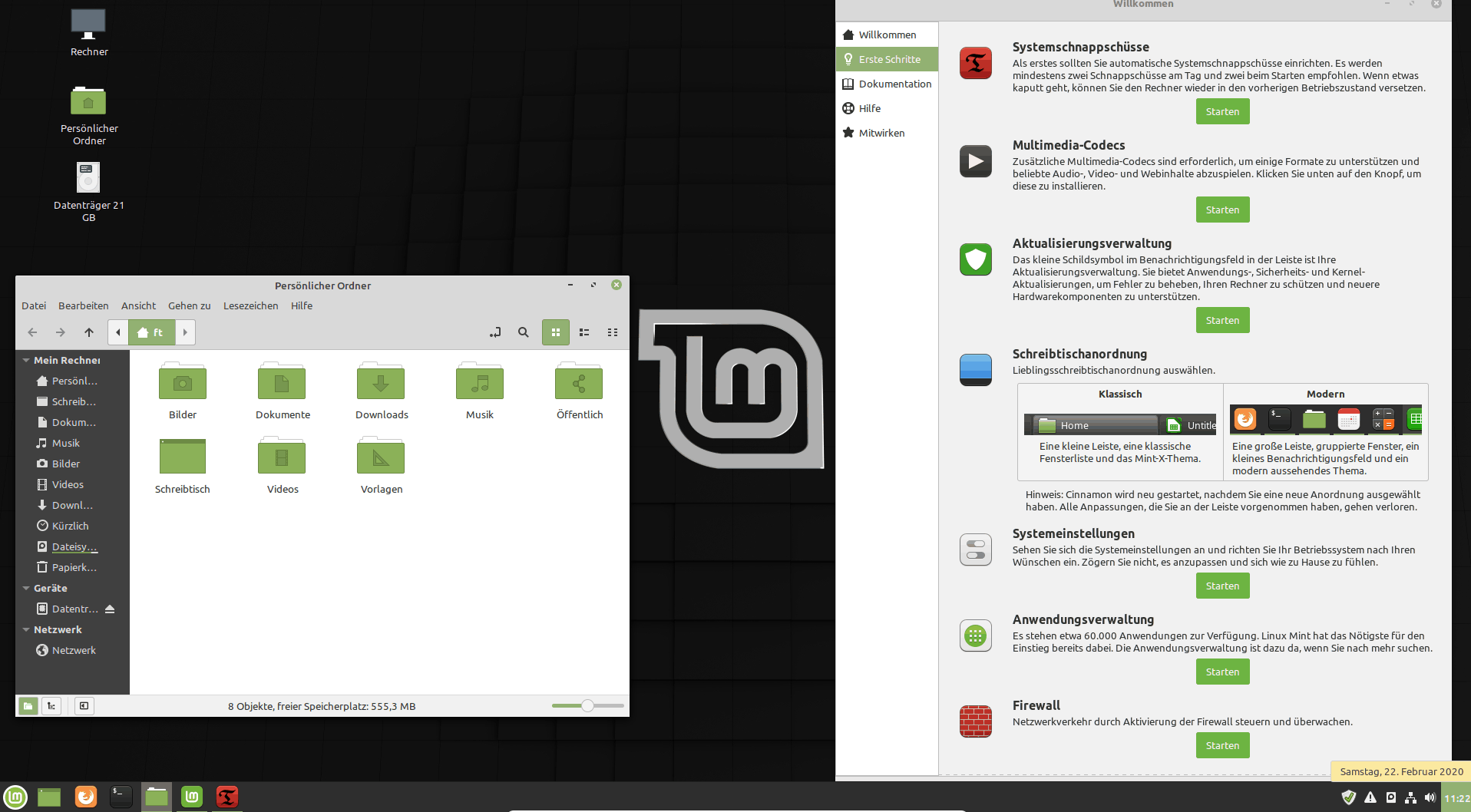The height and width of the screenshot is (812, 1471).
Task: Click the update manager shield in tray
Action: tap(1348, 797)
